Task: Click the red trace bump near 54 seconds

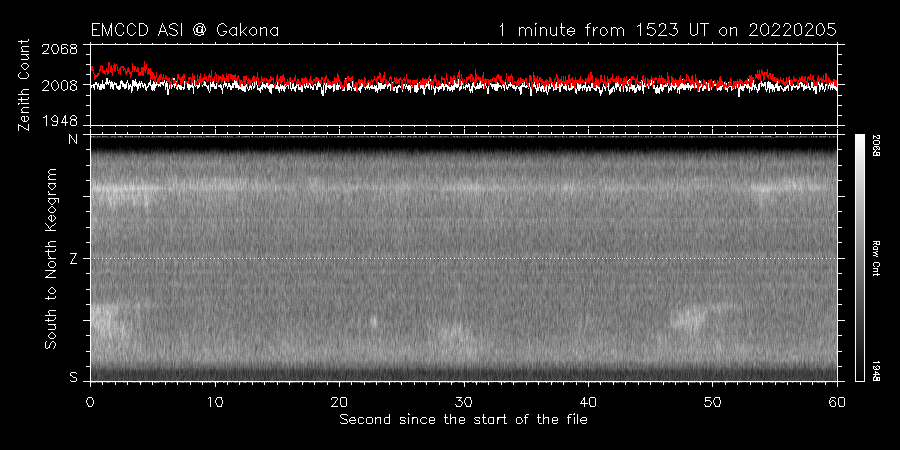Action: 762,75
